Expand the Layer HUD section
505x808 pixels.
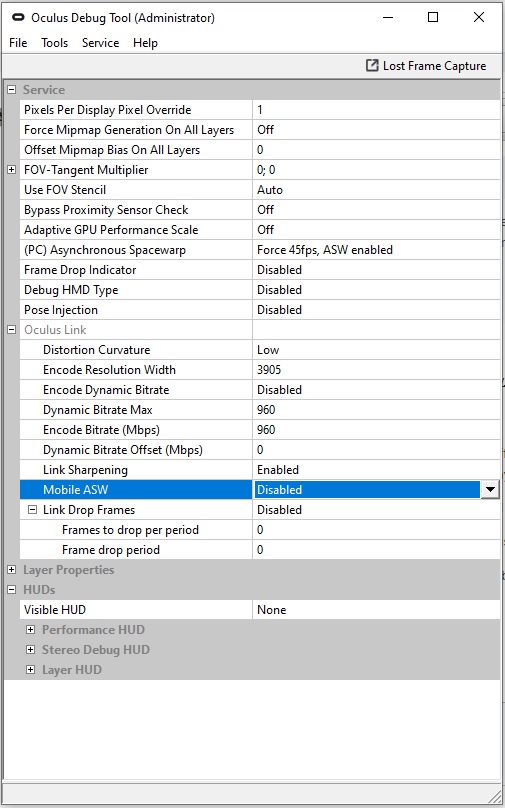(31, 670)
